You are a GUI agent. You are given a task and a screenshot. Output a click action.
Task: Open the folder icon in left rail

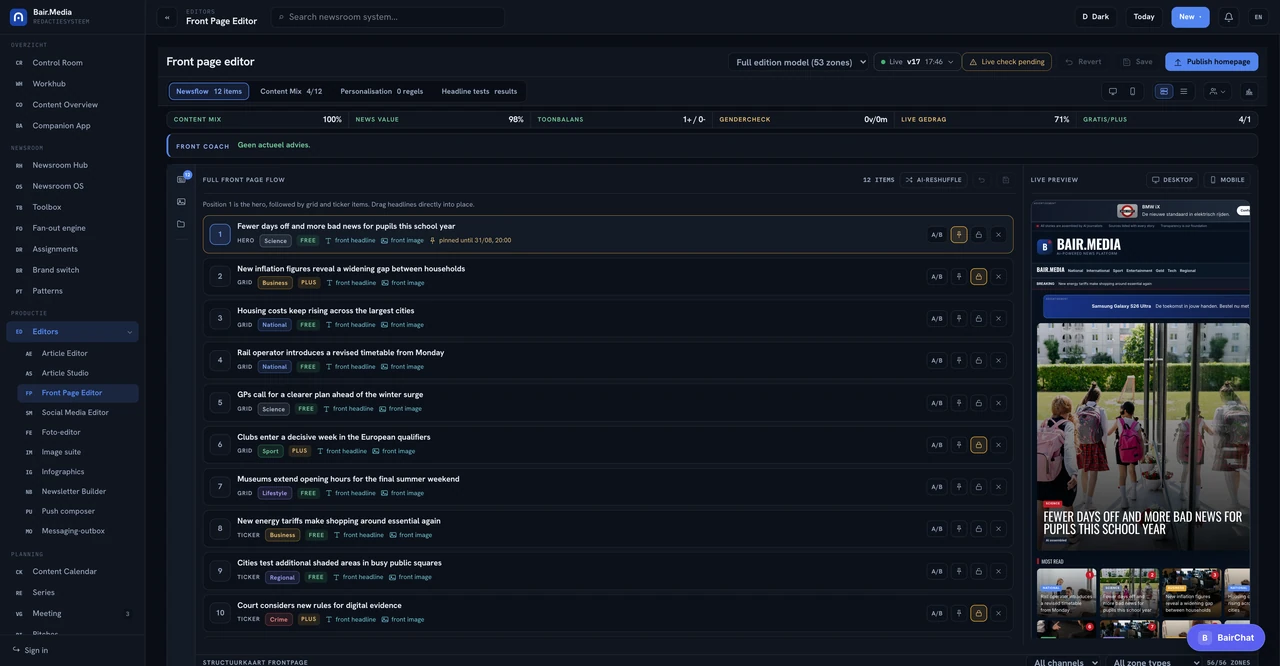click(181, 224)
